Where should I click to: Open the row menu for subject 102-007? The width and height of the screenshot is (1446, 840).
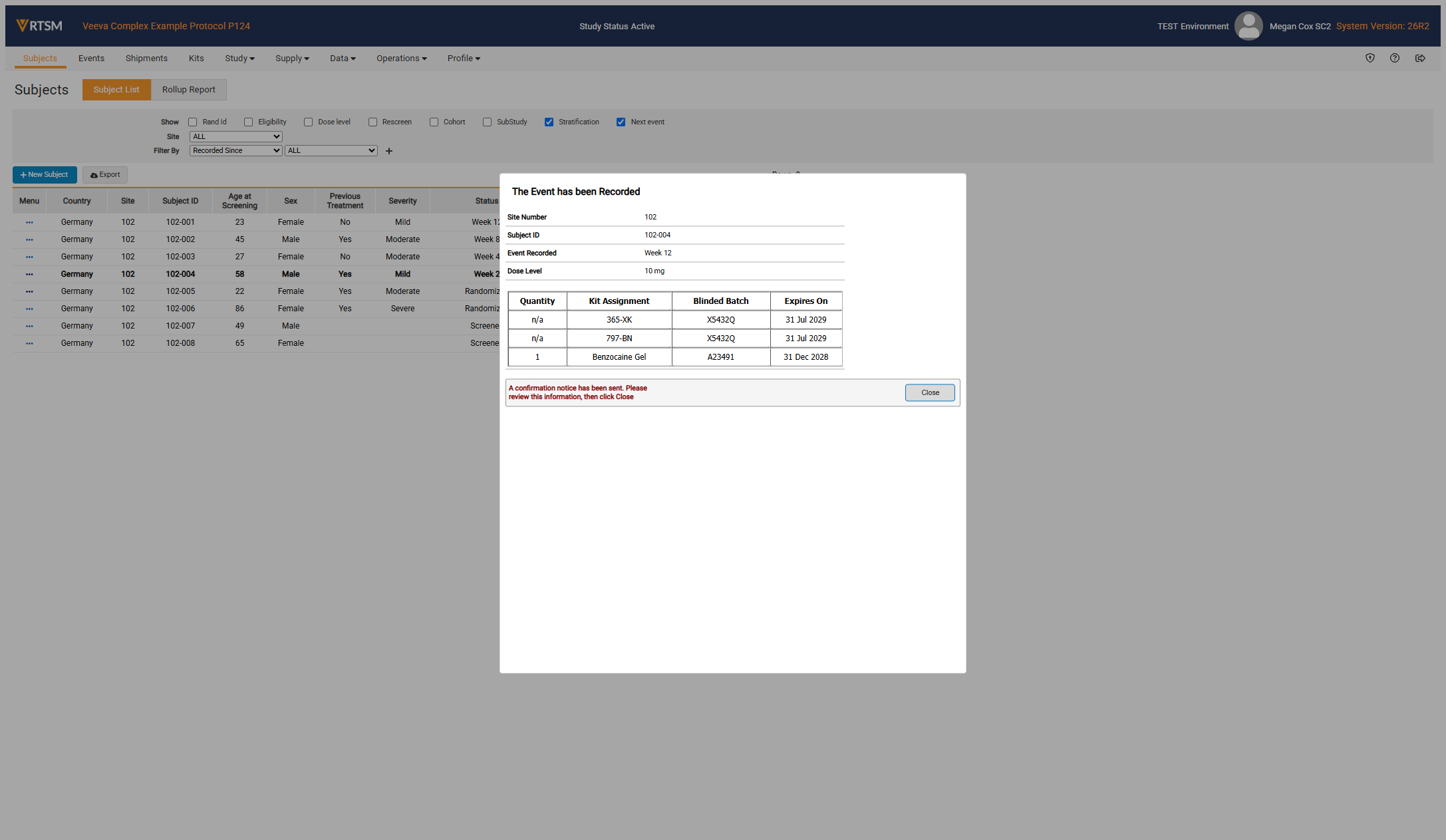[29, 326]
